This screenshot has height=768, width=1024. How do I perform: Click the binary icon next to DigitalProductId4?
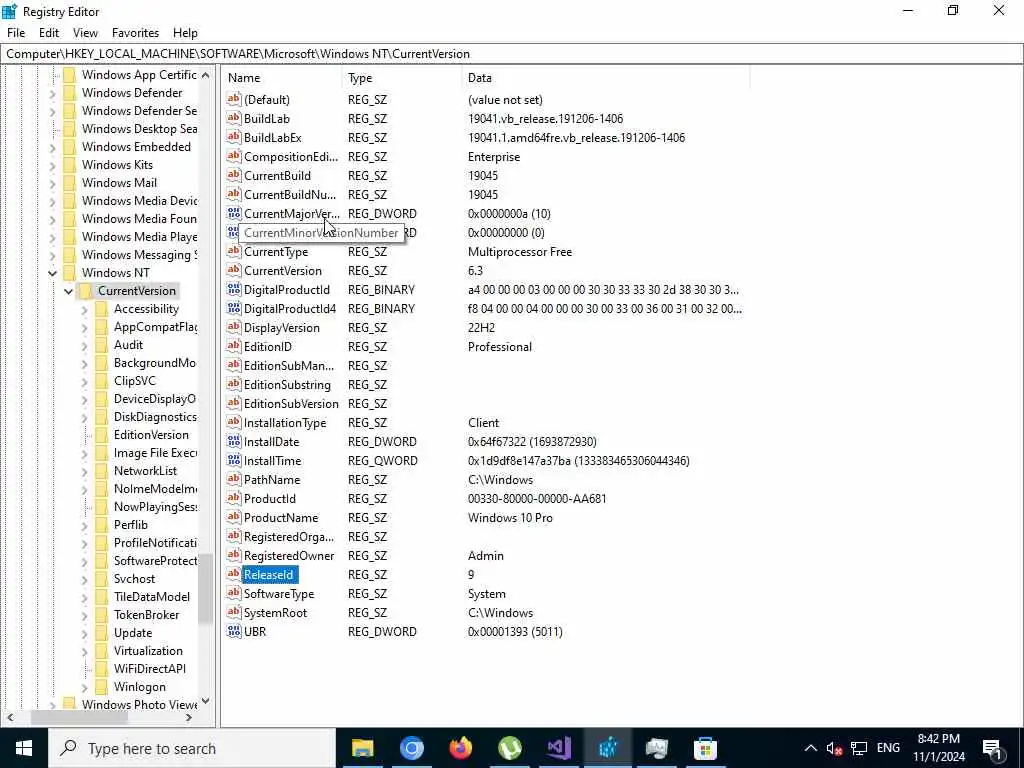pyautogui.click(x=234, y=308)
